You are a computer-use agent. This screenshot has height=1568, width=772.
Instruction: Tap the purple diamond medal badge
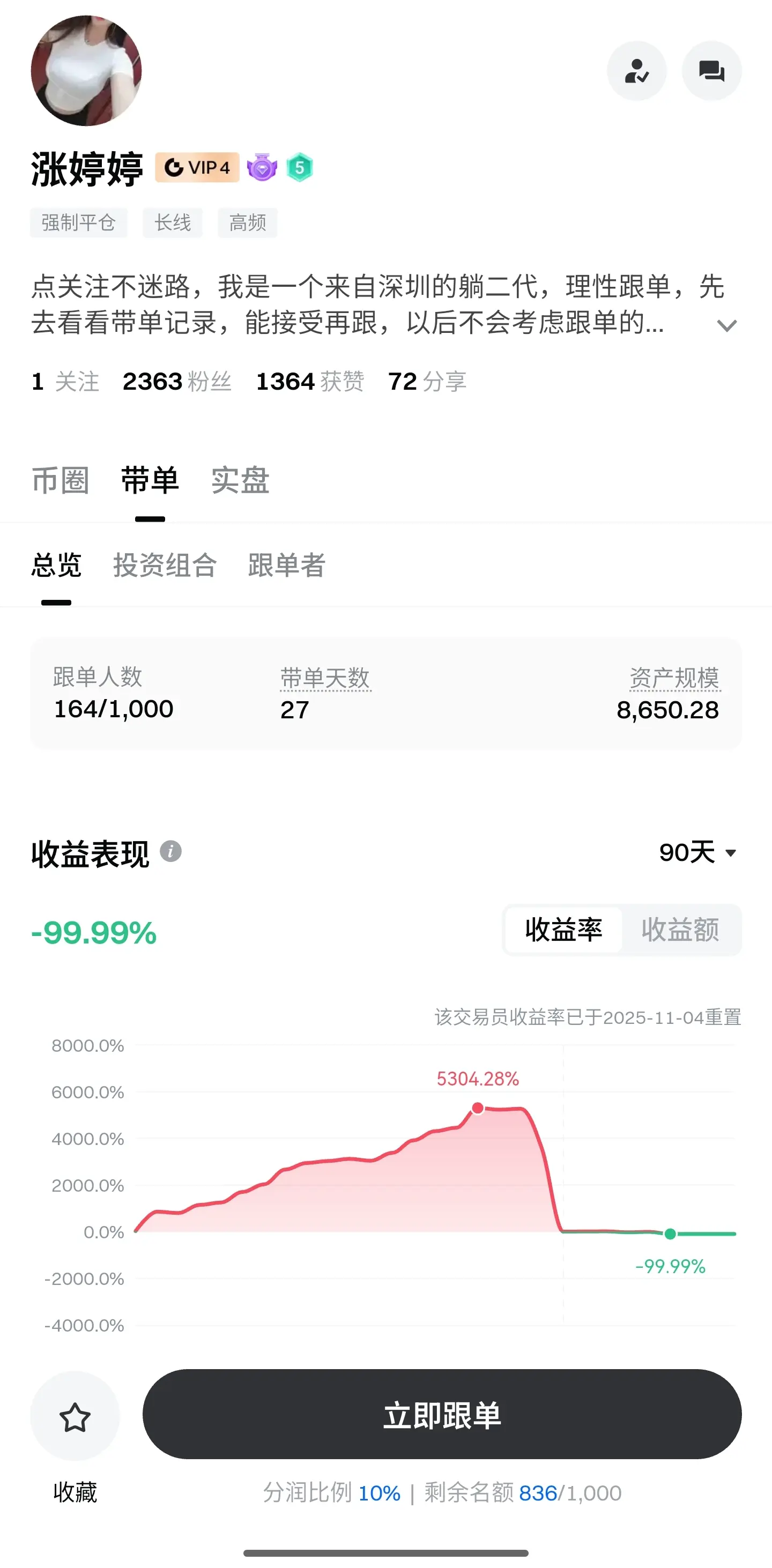pos(262,167)
